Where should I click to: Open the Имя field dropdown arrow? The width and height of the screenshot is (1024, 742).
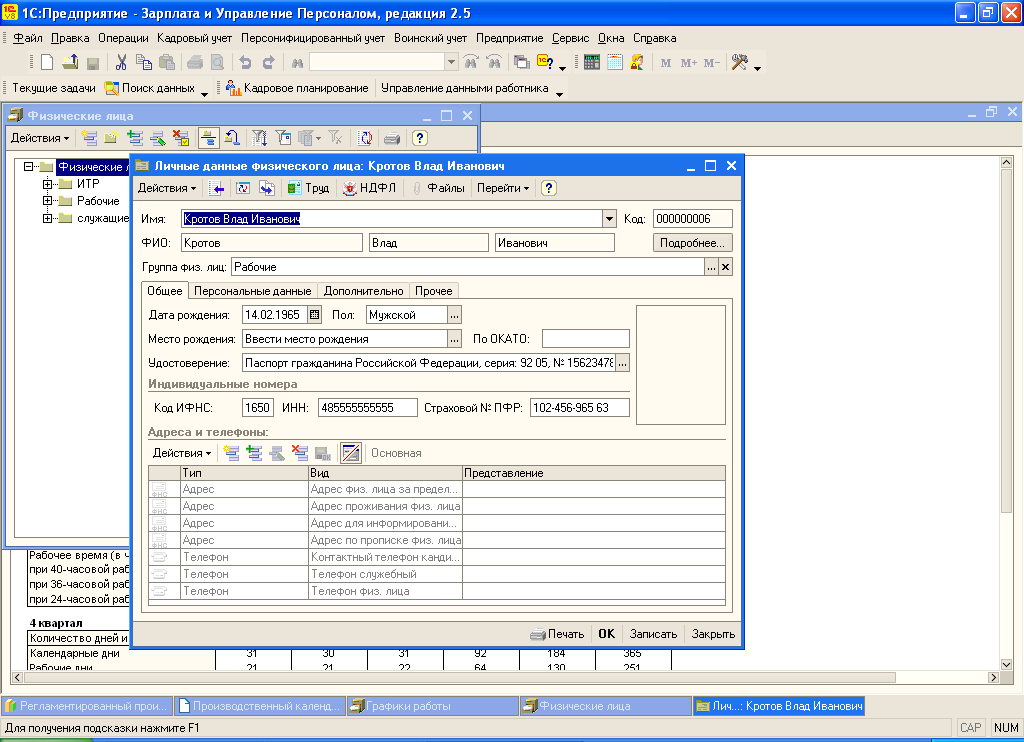(x=609, y=219)
